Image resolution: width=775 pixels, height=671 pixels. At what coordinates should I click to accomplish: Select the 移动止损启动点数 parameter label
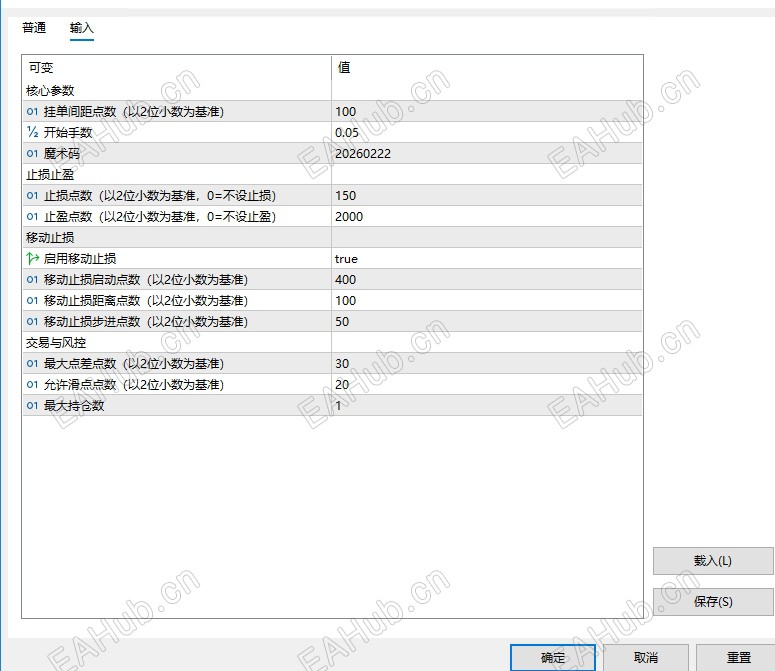(146, 280)
